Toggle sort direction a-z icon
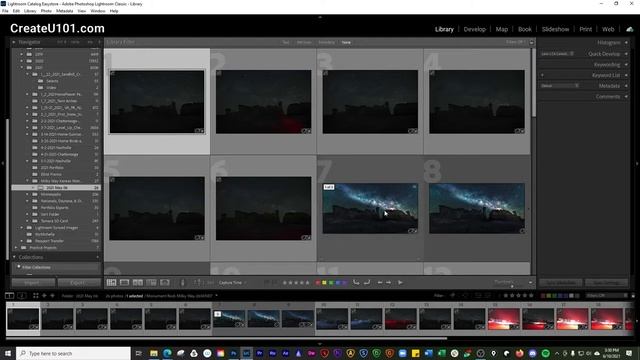The height and width of the screenshot is (360, 640). pos(198,282)
